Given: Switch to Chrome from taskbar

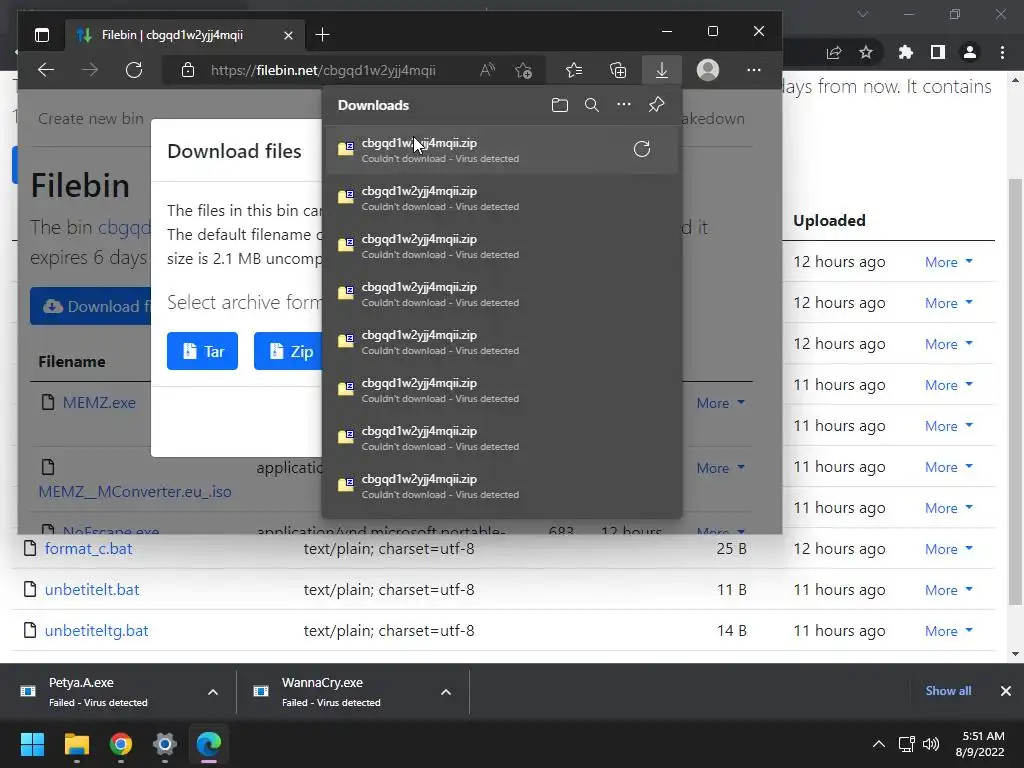Looking at the screenshot, I should click(x=121, y=744).
